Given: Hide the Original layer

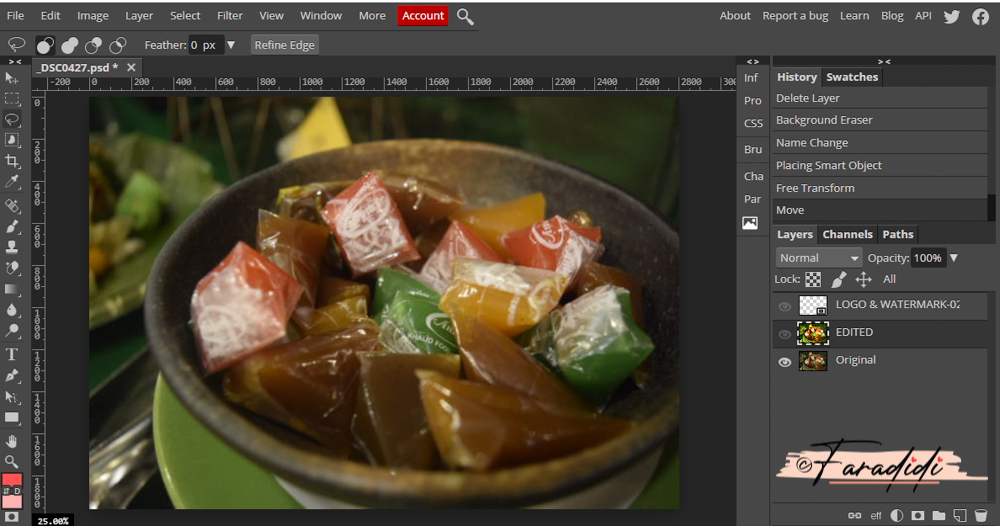Looking at the screenshot, I should [784, 362].
